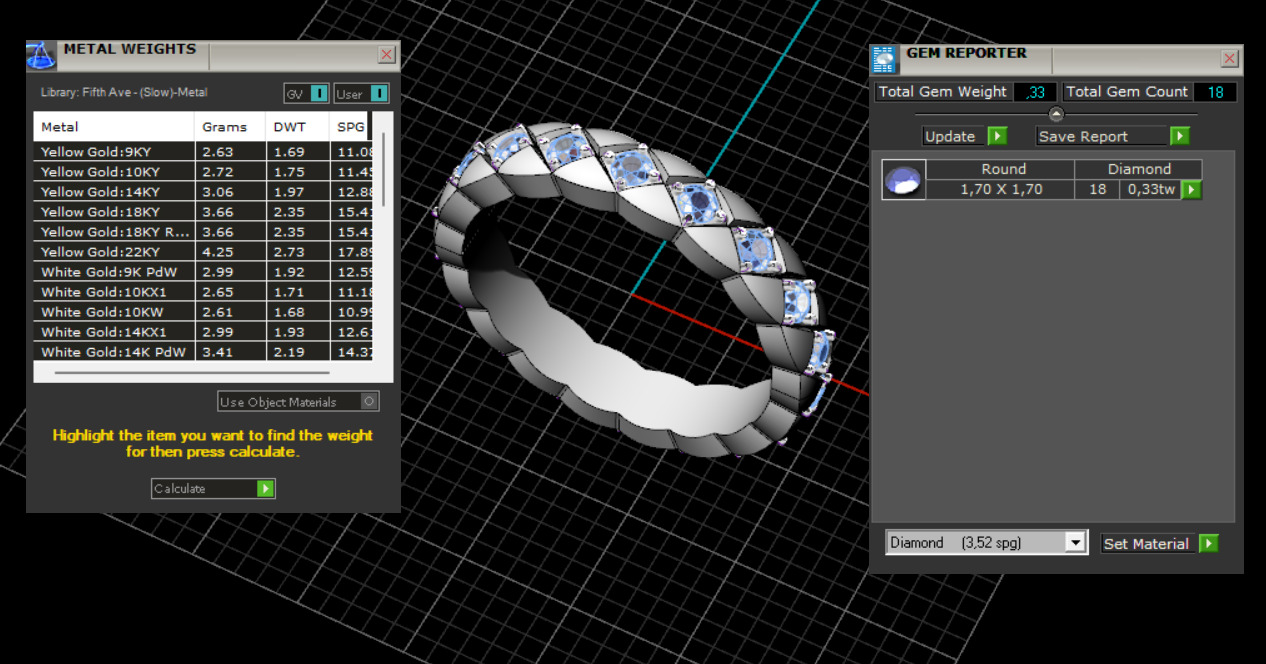
Task: Click the 1,70 X 1,70 size cell
Action: (x=1002, y=189)
